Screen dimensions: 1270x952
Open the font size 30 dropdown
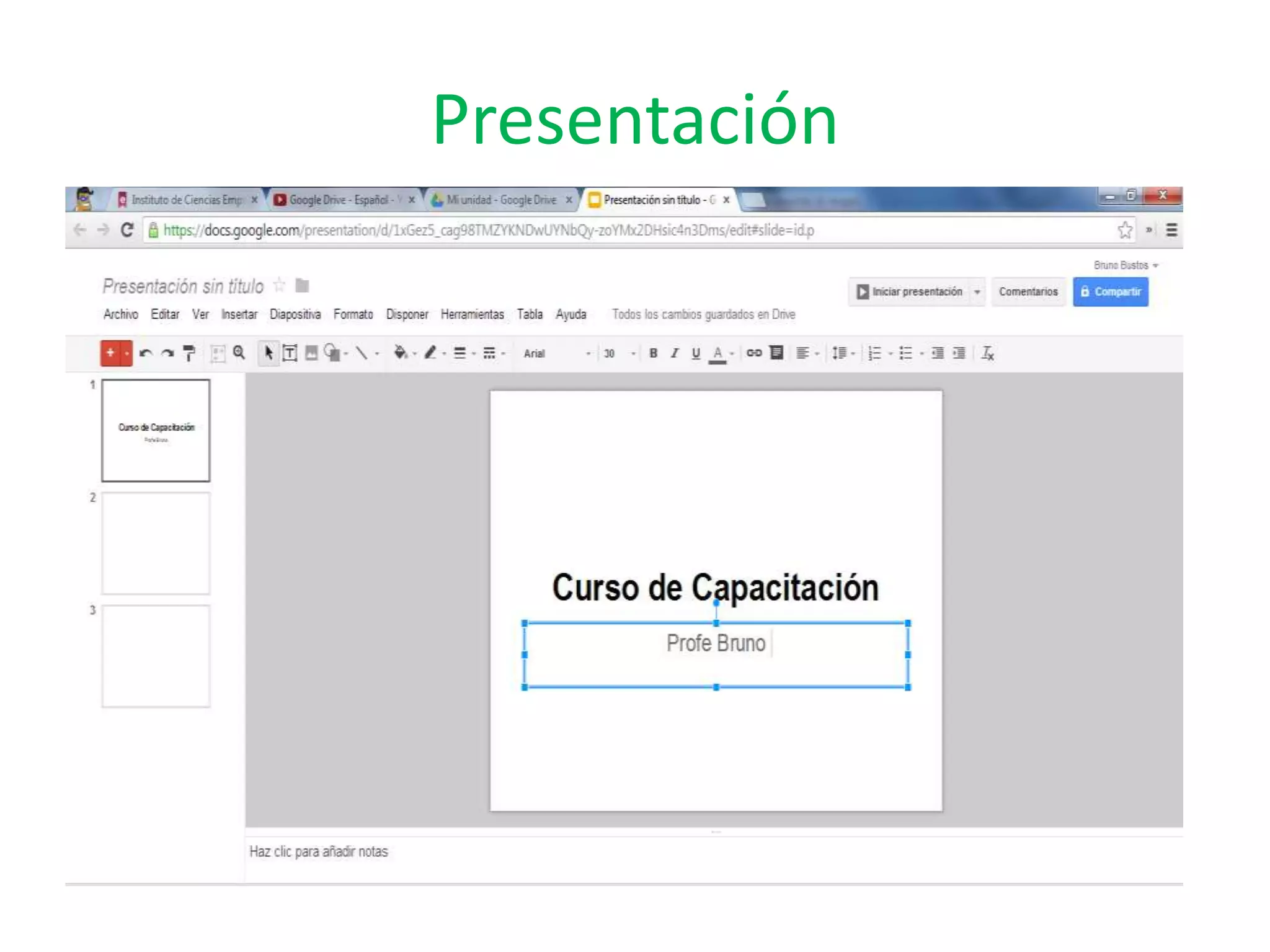[x=619, y=353]
